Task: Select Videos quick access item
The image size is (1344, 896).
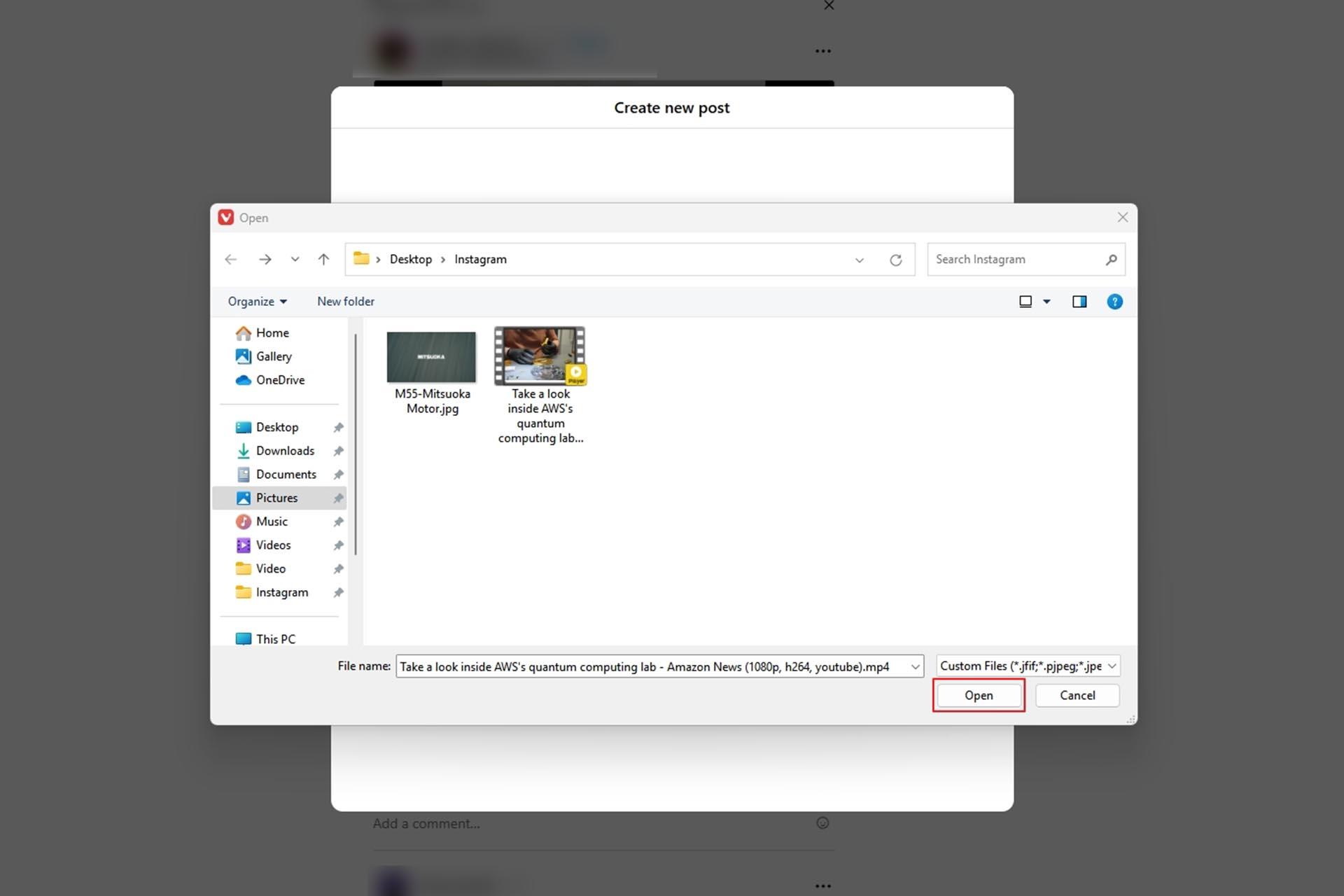Action: 273,545
